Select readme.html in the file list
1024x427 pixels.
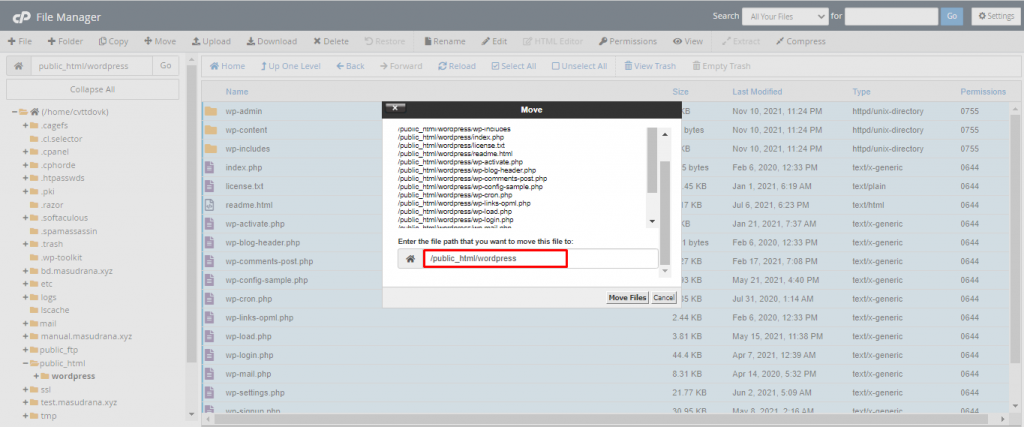(607, 205)
